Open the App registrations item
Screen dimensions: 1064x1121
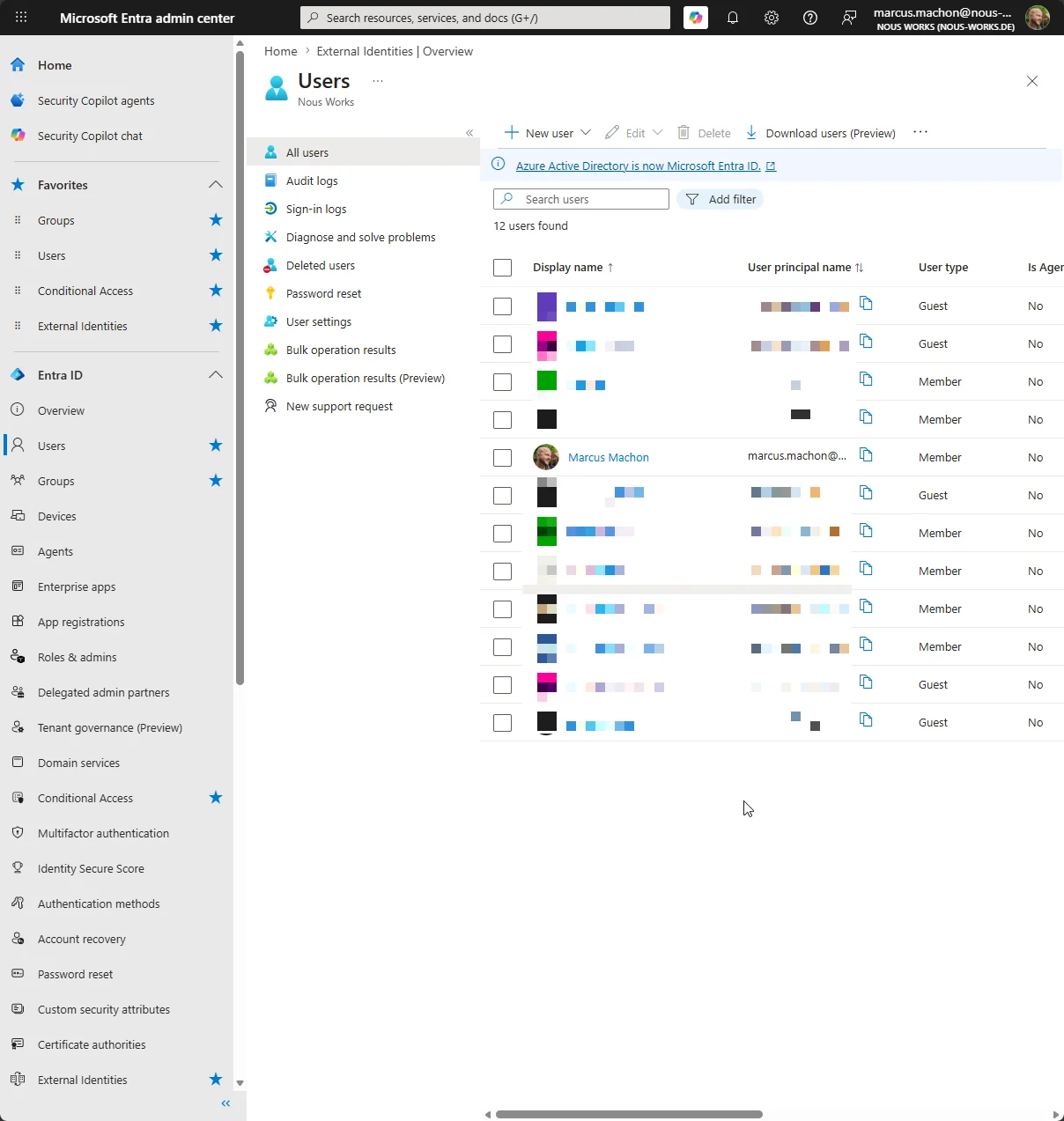pyautogui.click(x=81, y=622)
